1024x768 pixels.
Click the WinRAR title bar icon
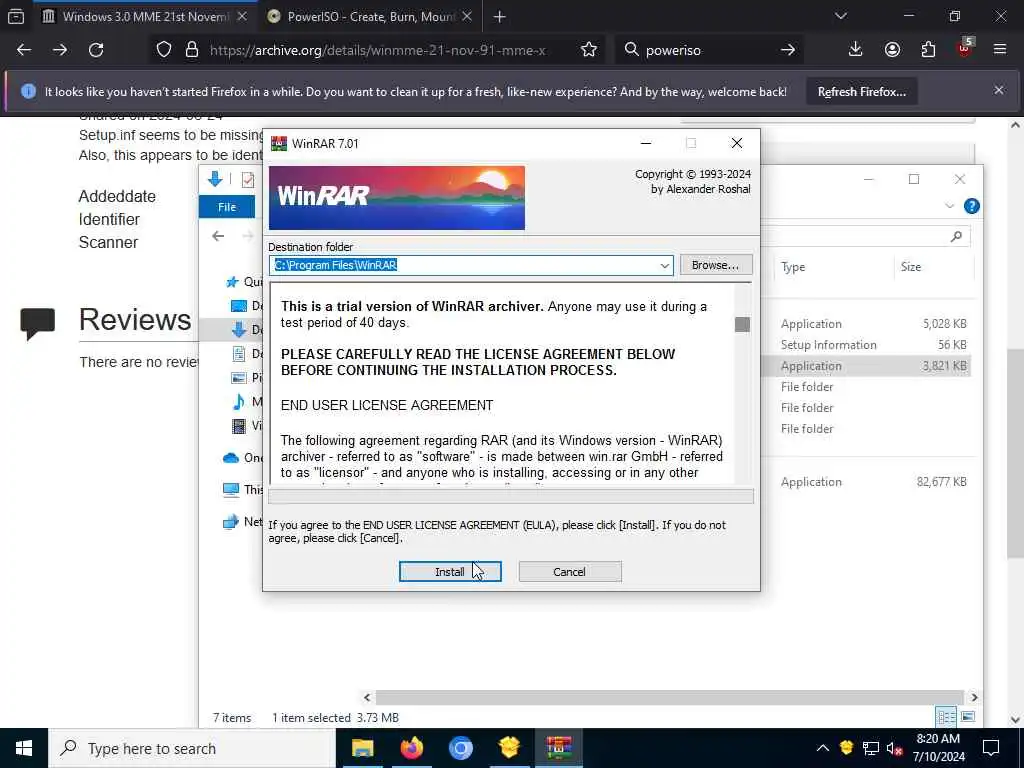[279, 144]
